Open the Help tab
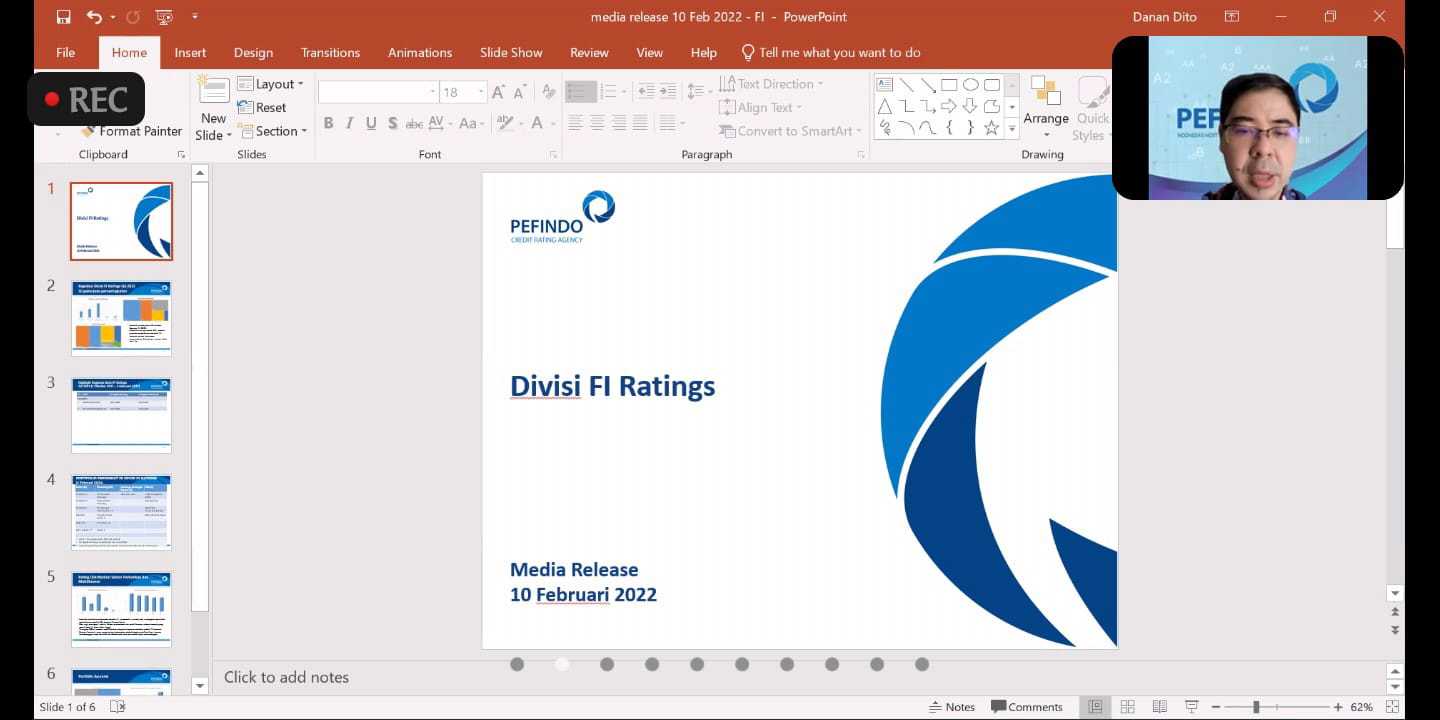 click(x=704, y=52)
